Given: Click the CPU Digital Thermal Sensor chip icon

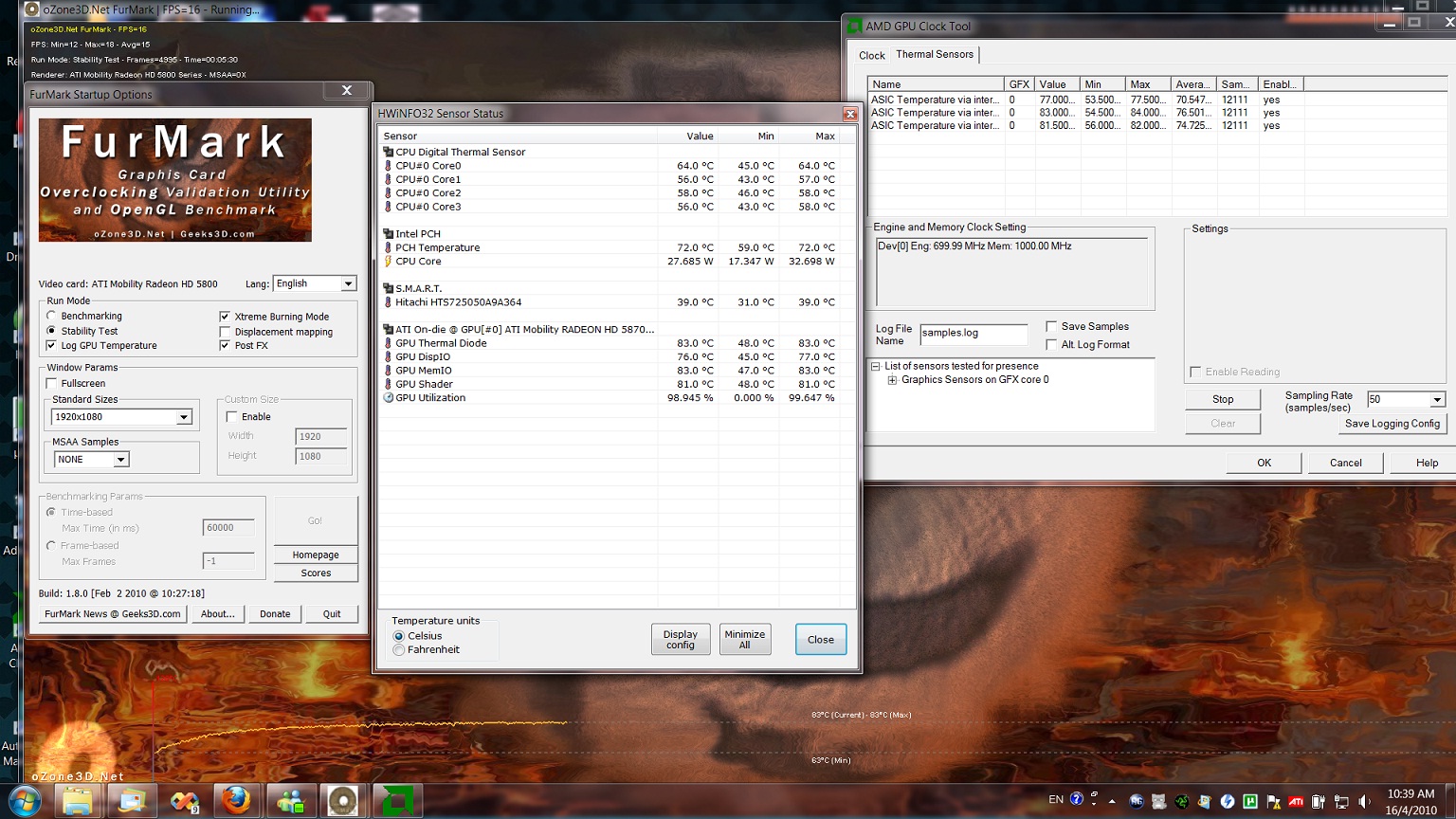Looking at the screenshot, I should pos(388,152).
